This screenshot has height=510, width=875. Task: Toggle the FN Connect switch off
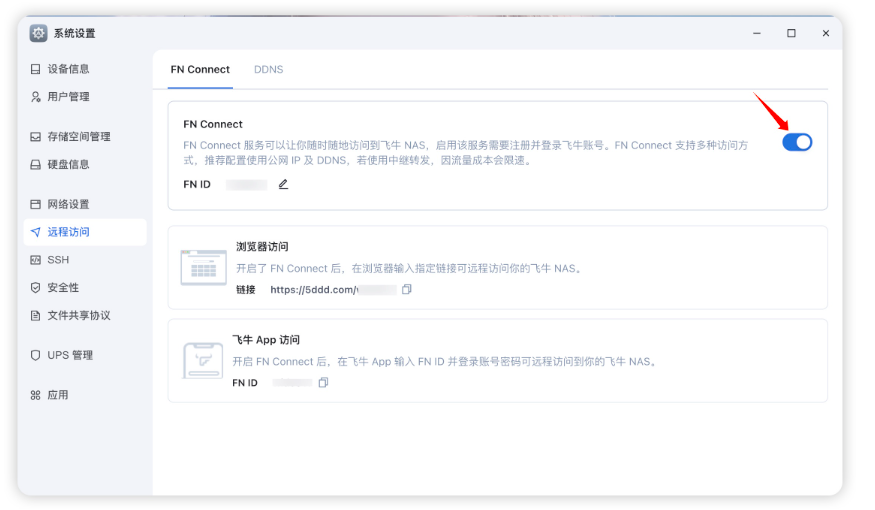click(x=797, y=143)
